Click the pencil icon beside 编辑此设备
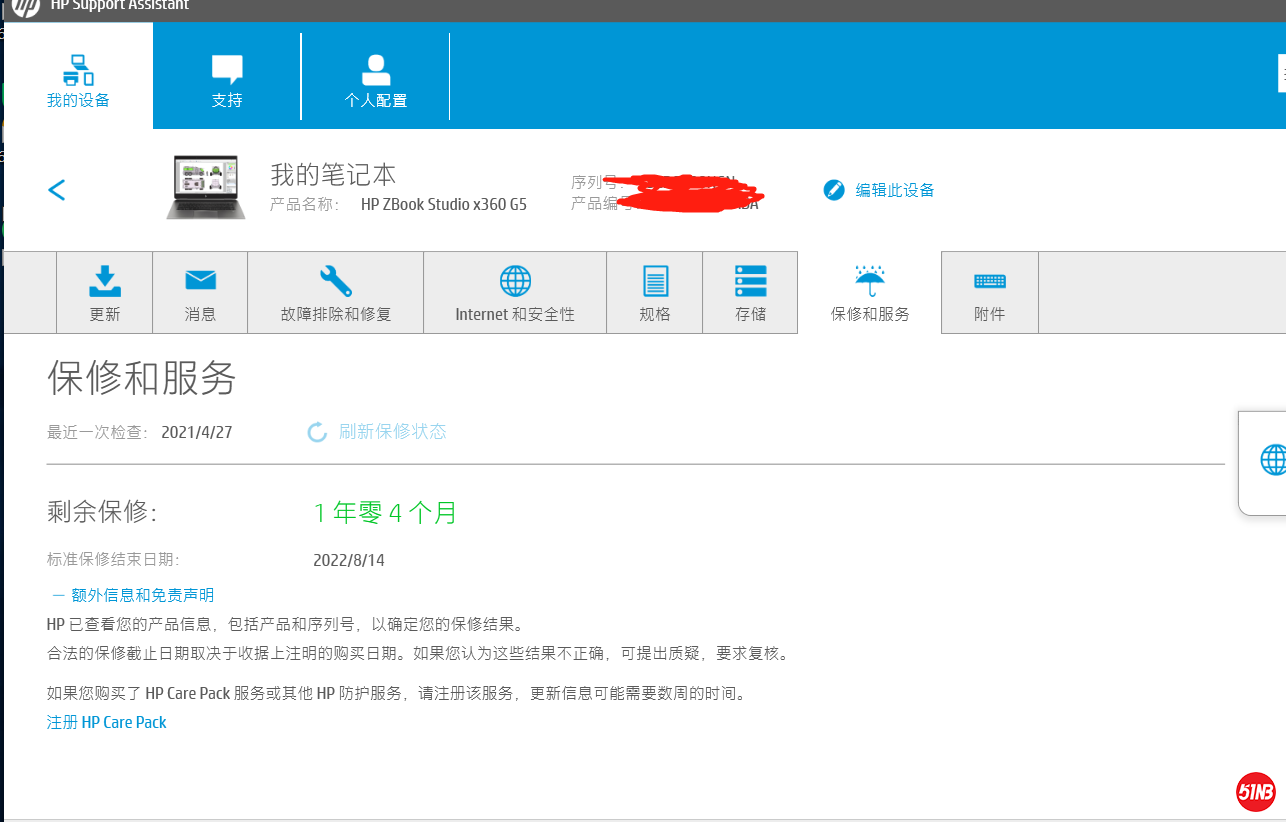 click(x=834, y=190)
